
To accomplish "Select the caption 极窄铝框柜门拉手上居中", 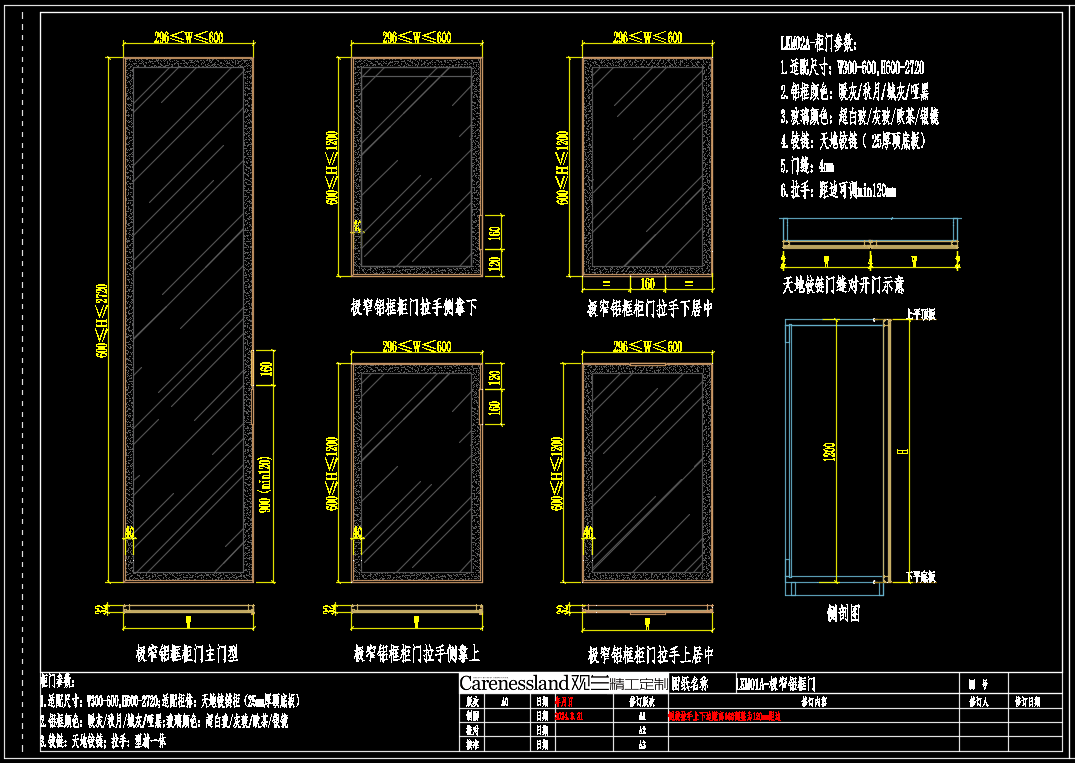I will pos(650,656).
